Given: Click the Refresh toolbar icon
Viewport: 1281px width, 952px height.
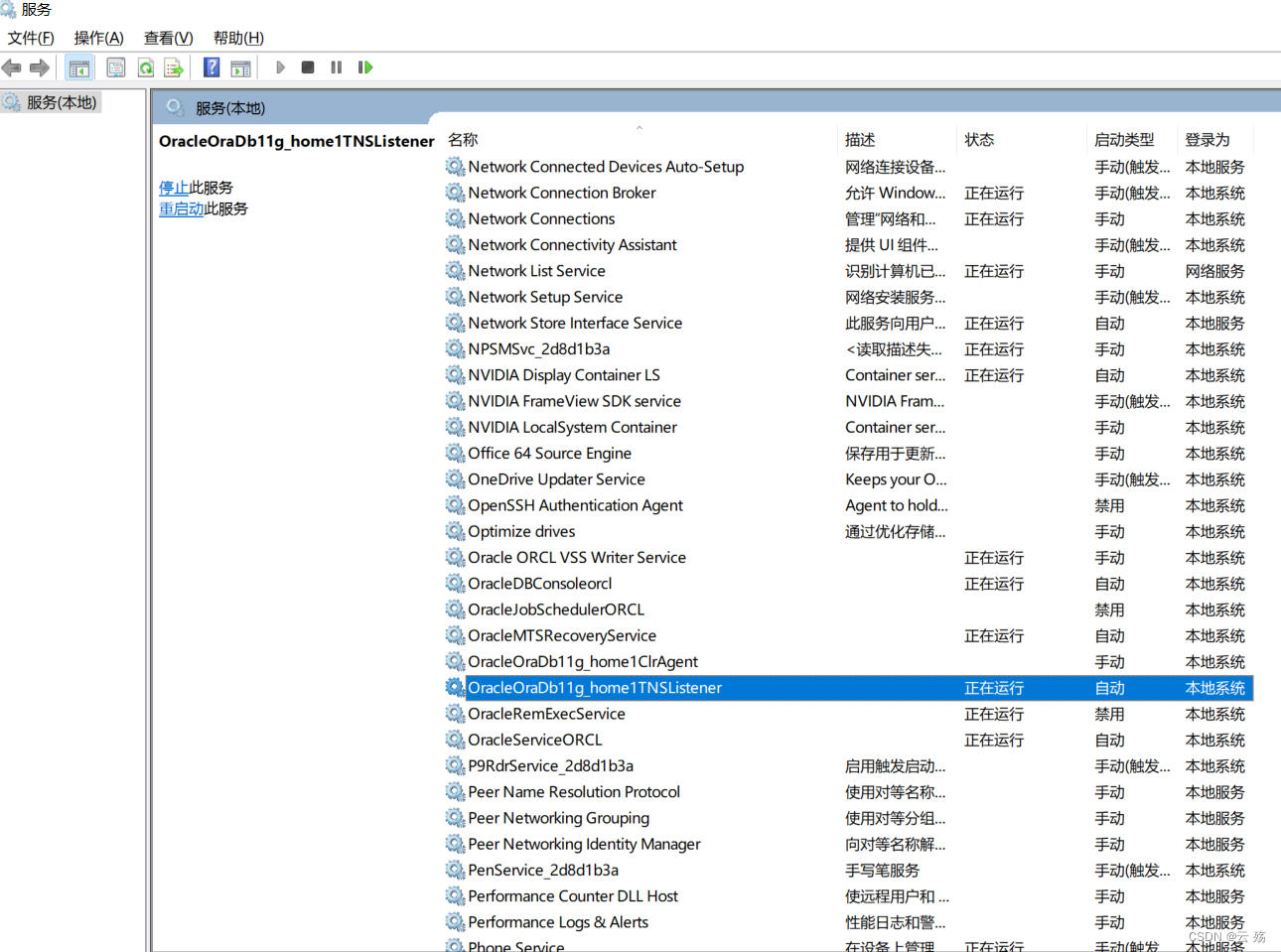Looking at the screenshot, I should (x=146, y=68).
